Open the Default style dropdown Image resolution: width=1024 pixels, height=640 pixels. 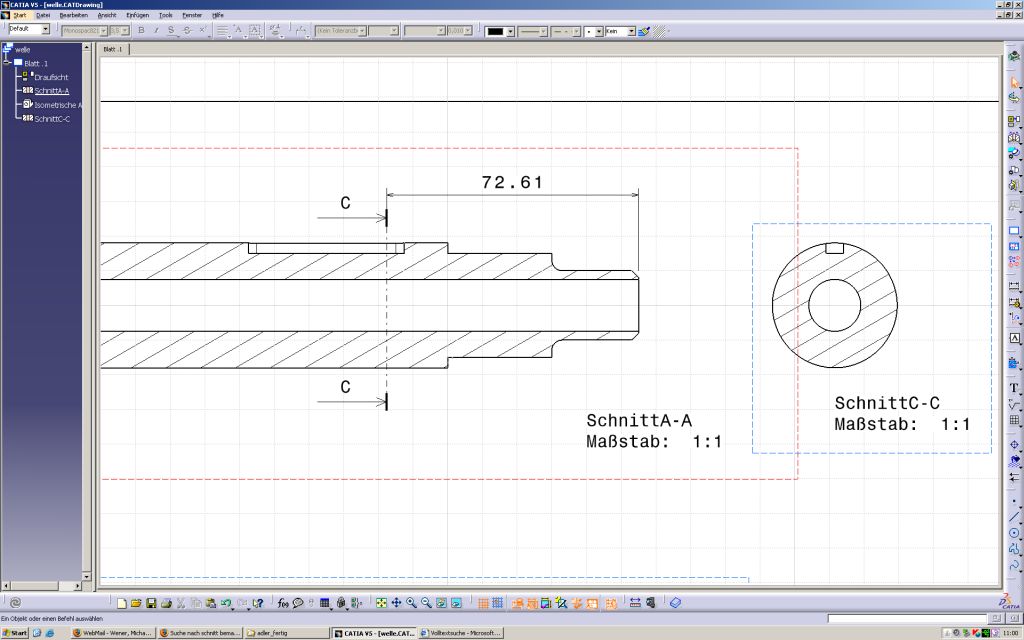tap(46, 29)
